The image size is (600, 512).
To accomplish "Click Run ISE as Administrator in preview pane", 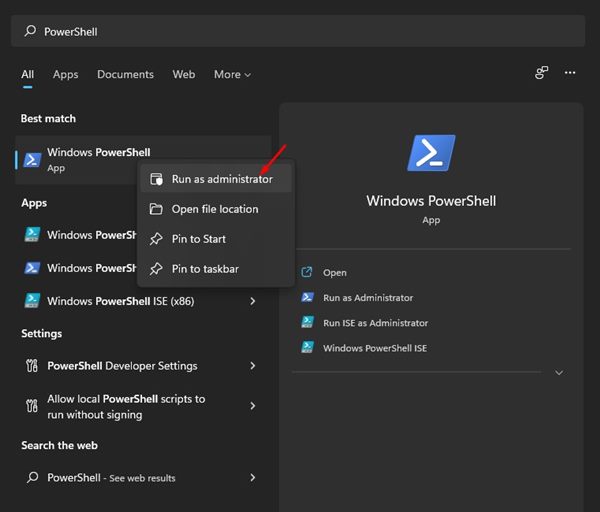I will [375, 323].
